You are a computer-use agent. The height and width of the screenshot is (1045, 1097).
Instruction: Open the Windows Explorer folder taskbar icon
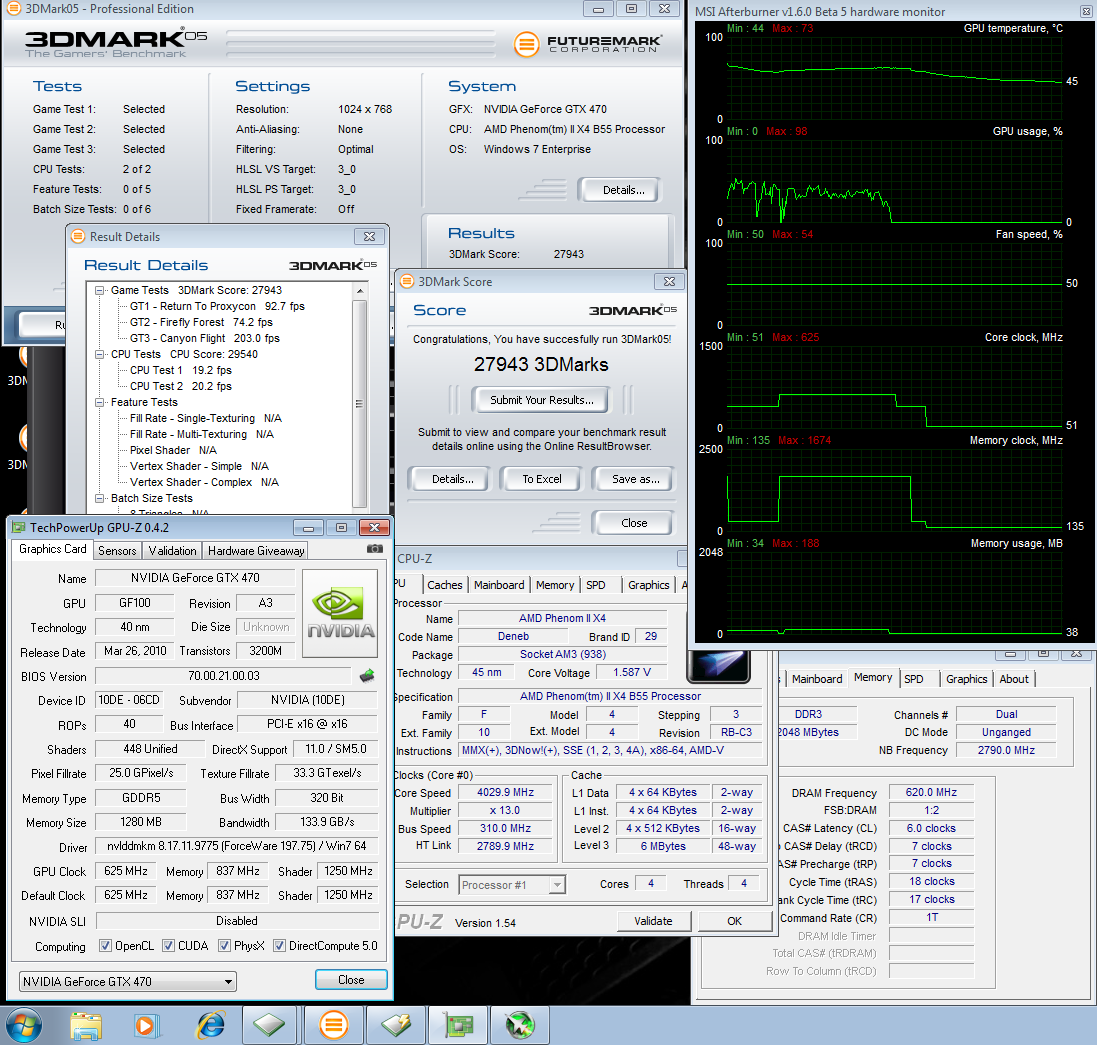(87, 1024)
